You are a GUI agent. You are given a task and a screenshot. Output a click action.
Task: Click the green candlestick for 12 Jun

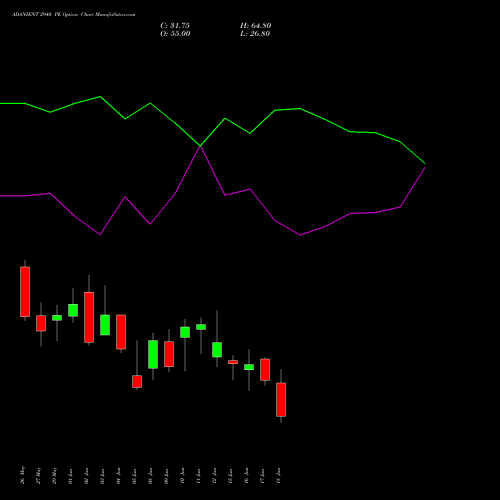point(217,350)
